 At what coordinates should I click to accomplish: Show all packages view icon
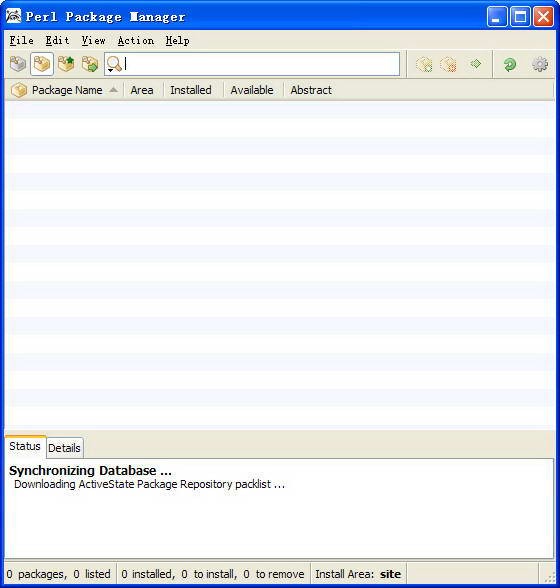(x=18, y=64)
